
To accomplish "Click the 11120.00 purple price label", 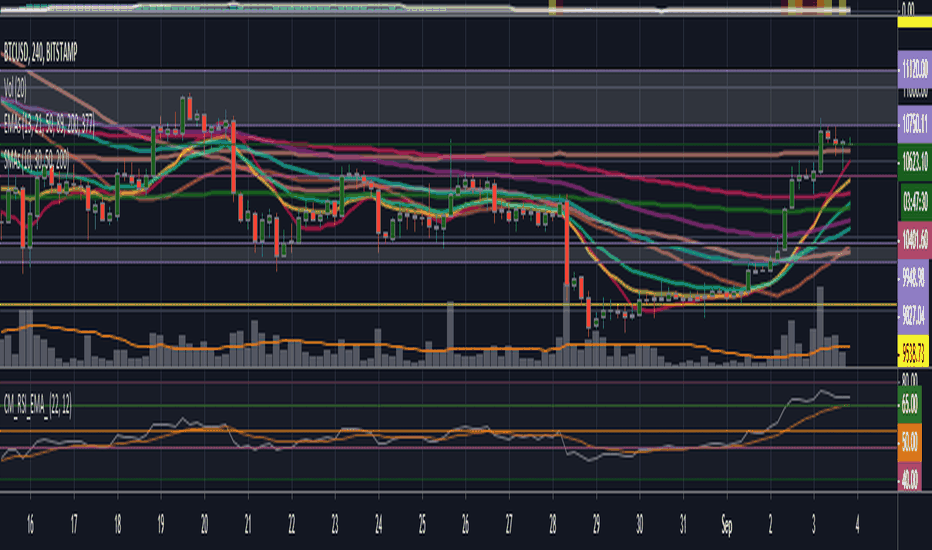I will [914, 68].
